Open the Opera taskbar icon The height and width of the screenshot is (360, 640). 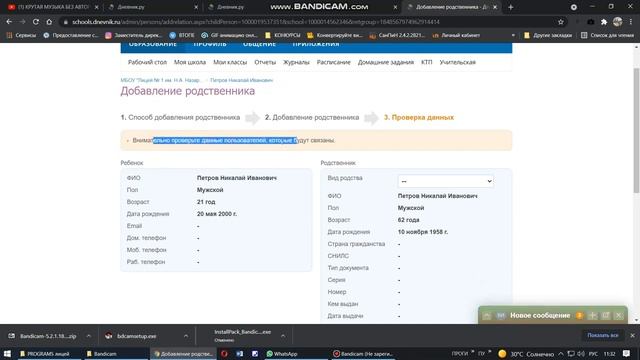click(224, 354)
